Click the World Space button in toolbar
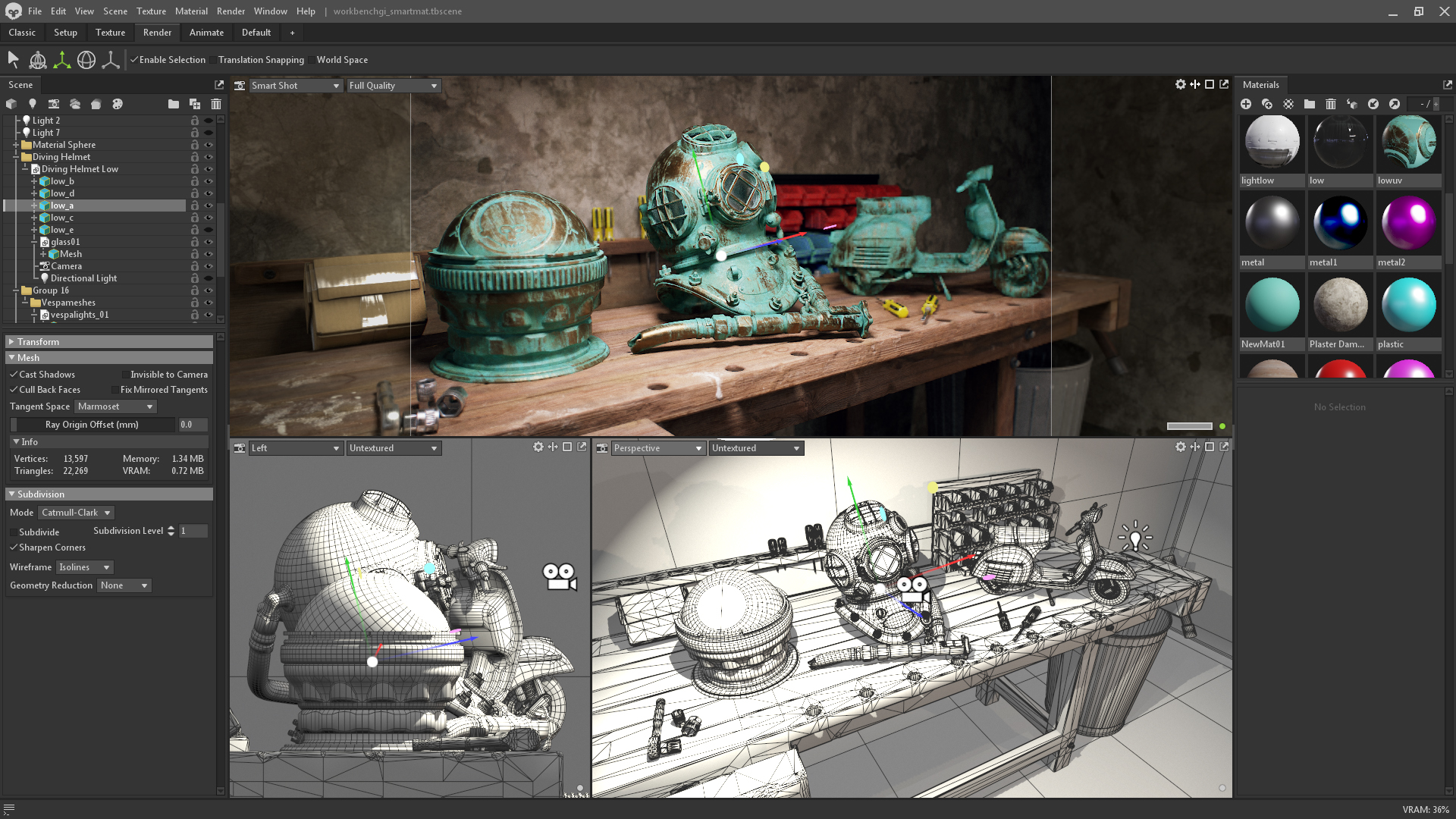The height and width of the screenshot is (819, 1456). [342, 59]
